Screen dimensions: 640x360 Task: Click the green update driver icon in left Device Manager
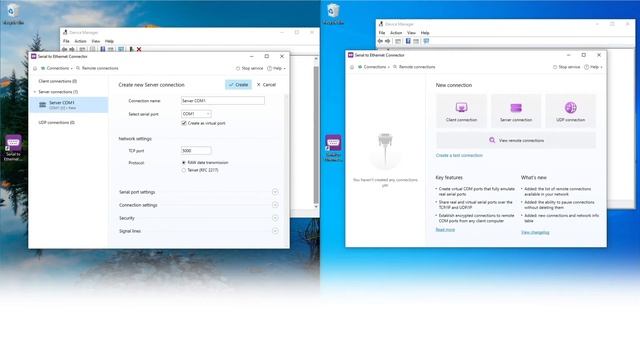pos(131,49)
